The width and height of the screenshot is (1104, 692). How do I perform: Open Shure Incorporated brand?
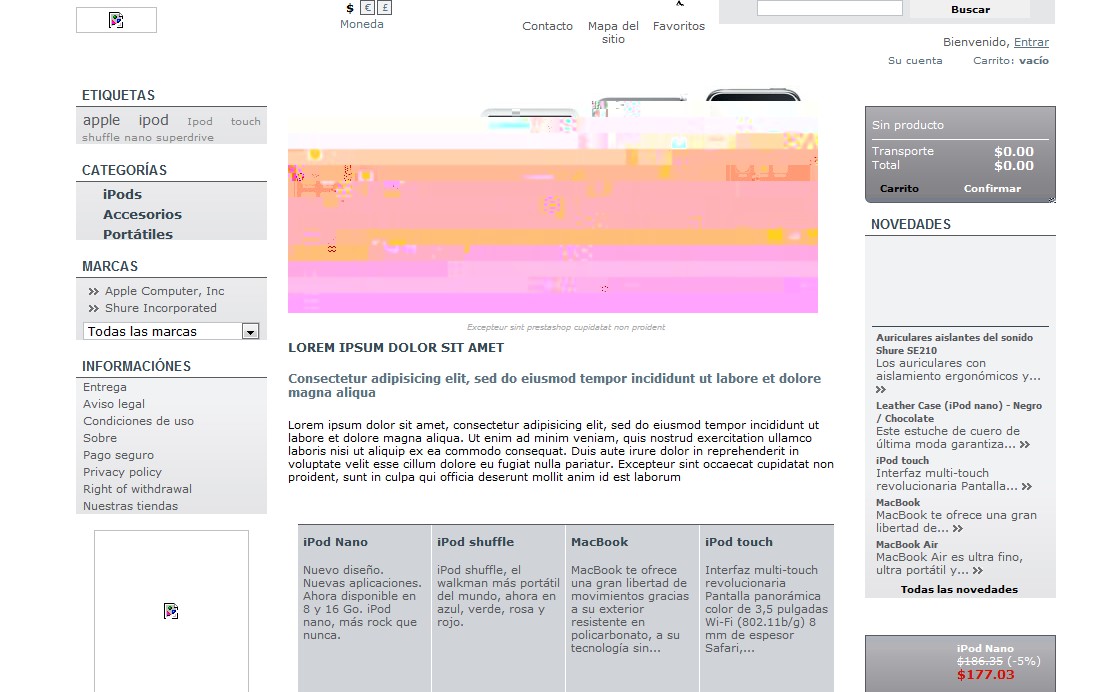coord(161,308)
